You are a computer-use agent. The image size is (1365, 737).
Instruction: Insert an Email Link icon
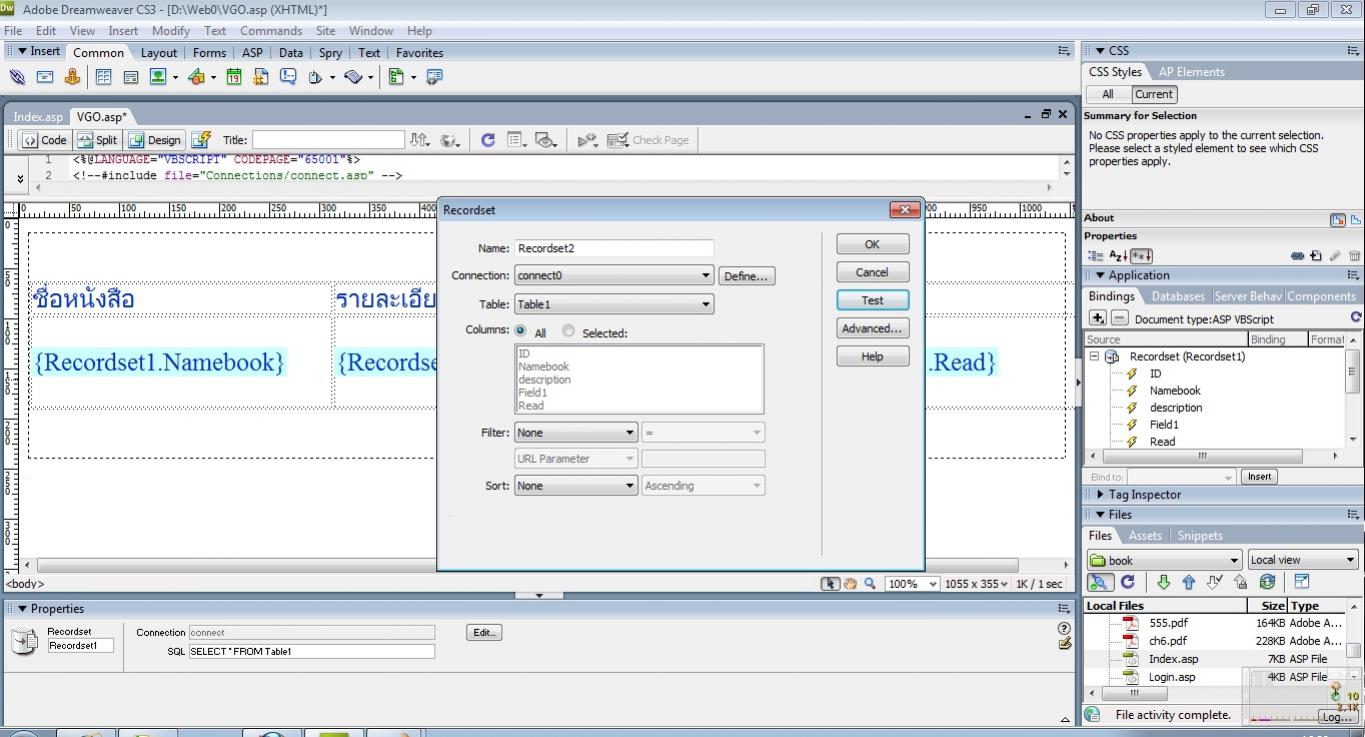[x=45, y=77]
